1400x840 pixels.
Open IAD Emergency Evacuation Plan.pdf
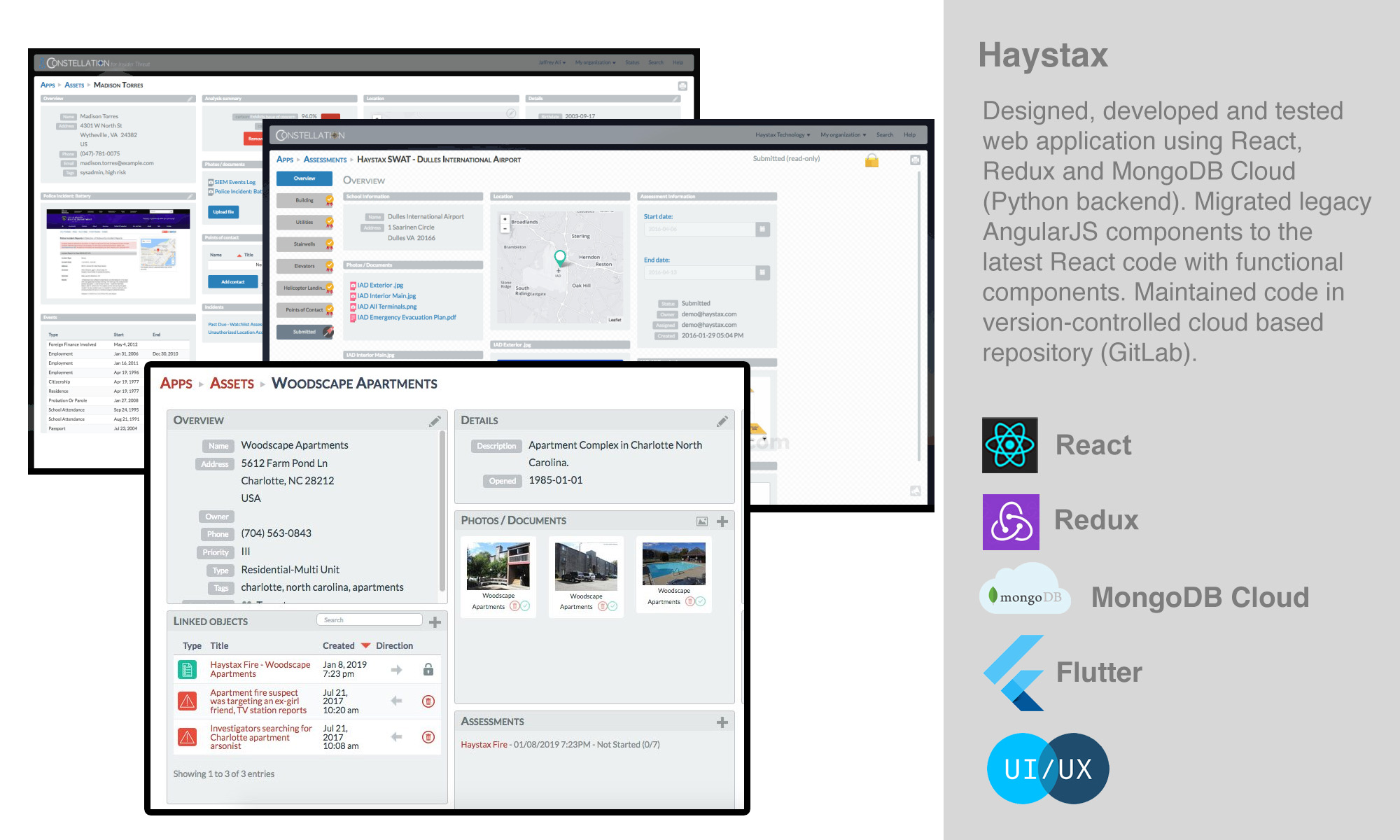point(406,318)
